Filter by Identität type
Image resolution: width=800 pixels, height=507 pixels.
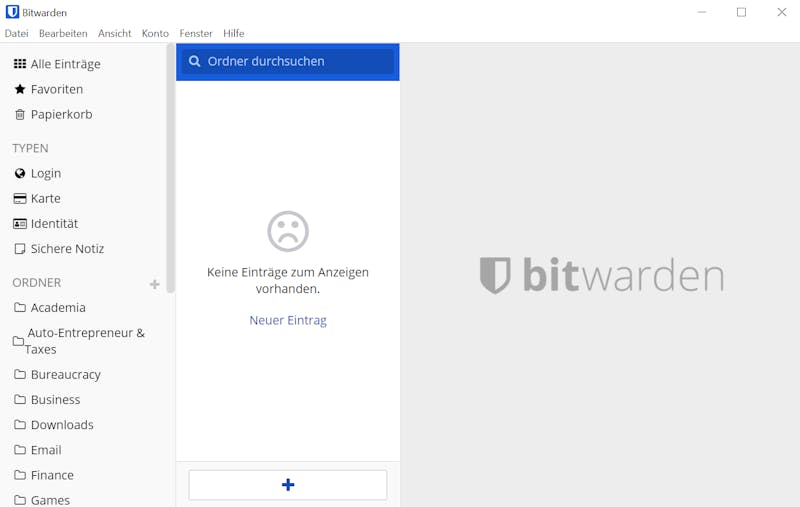tap(55, 223)
